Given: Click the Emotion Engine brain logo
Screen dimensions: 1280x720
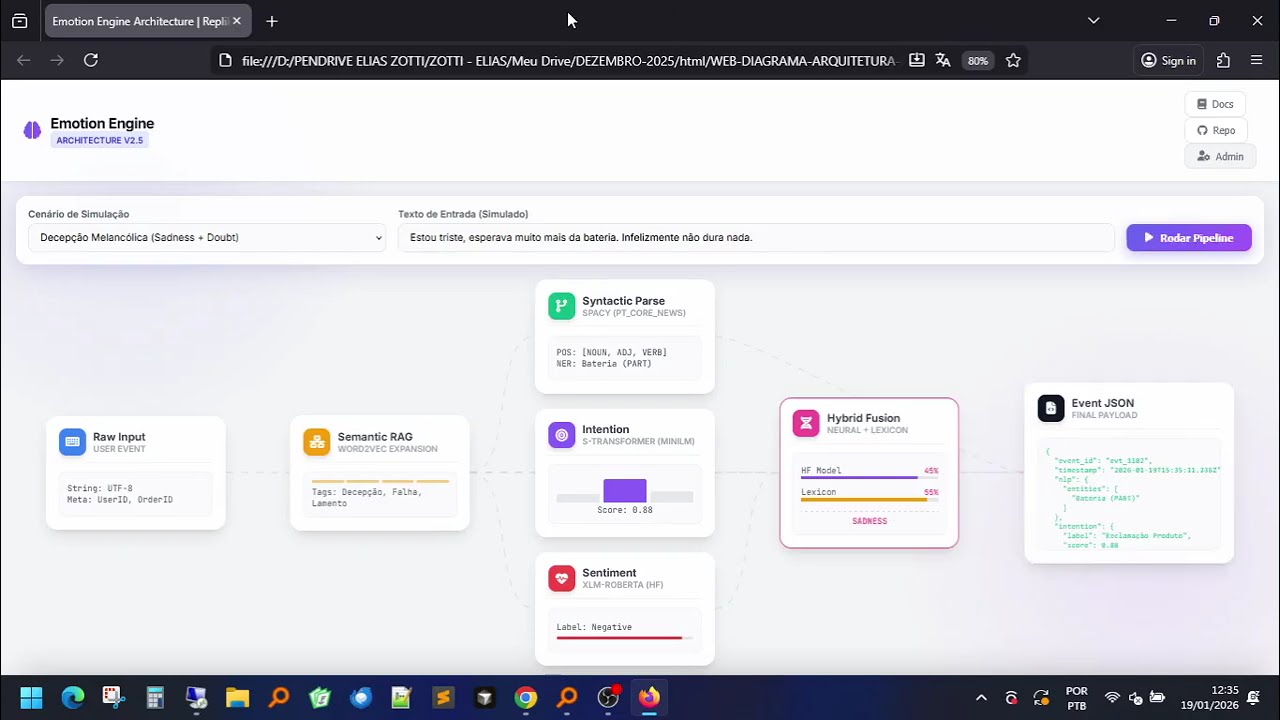Looking at the screenshot, I should (x=32, y=130).
